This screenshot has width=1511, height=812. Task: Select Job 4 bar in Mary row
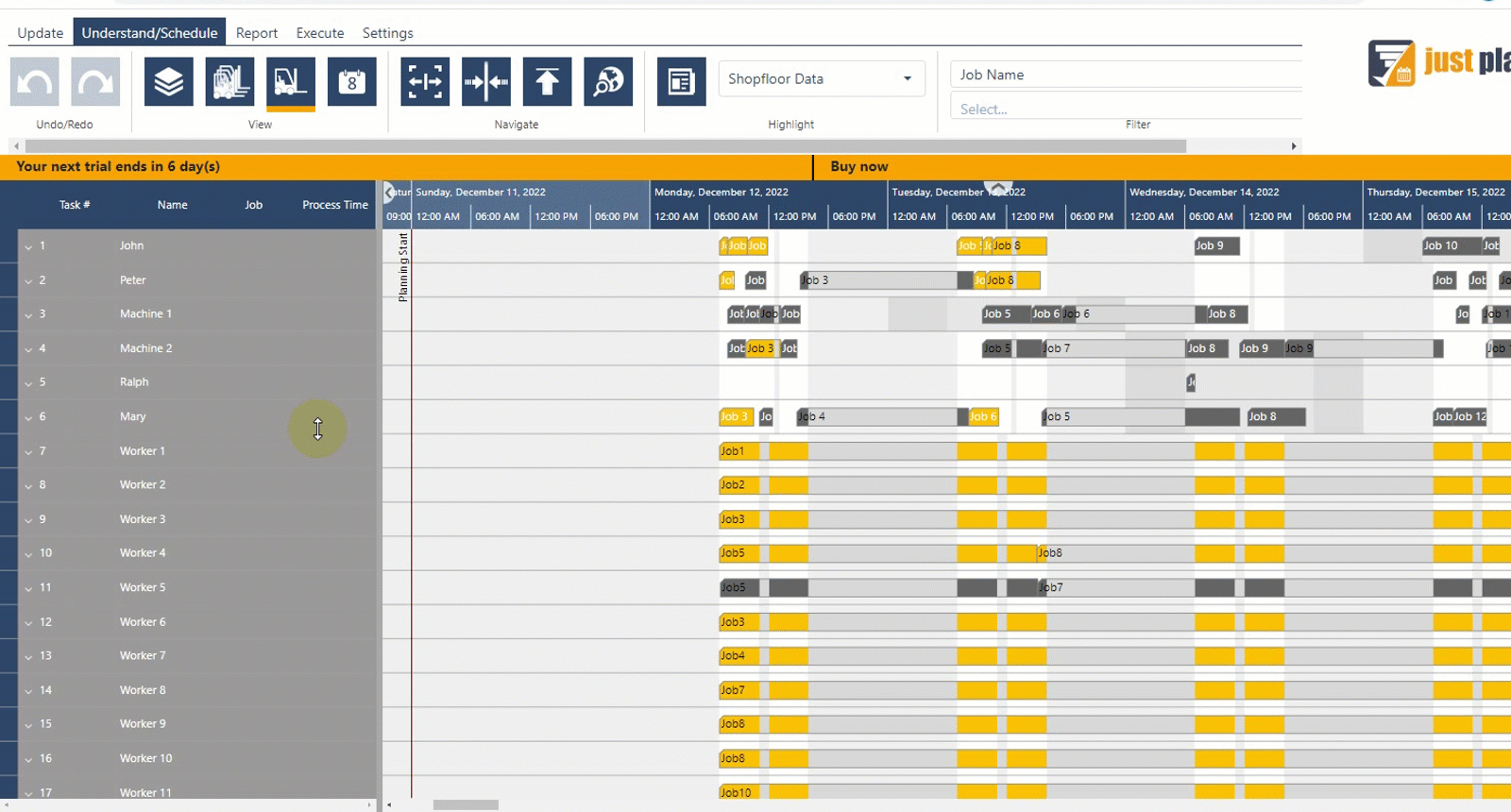pos(882,416)
